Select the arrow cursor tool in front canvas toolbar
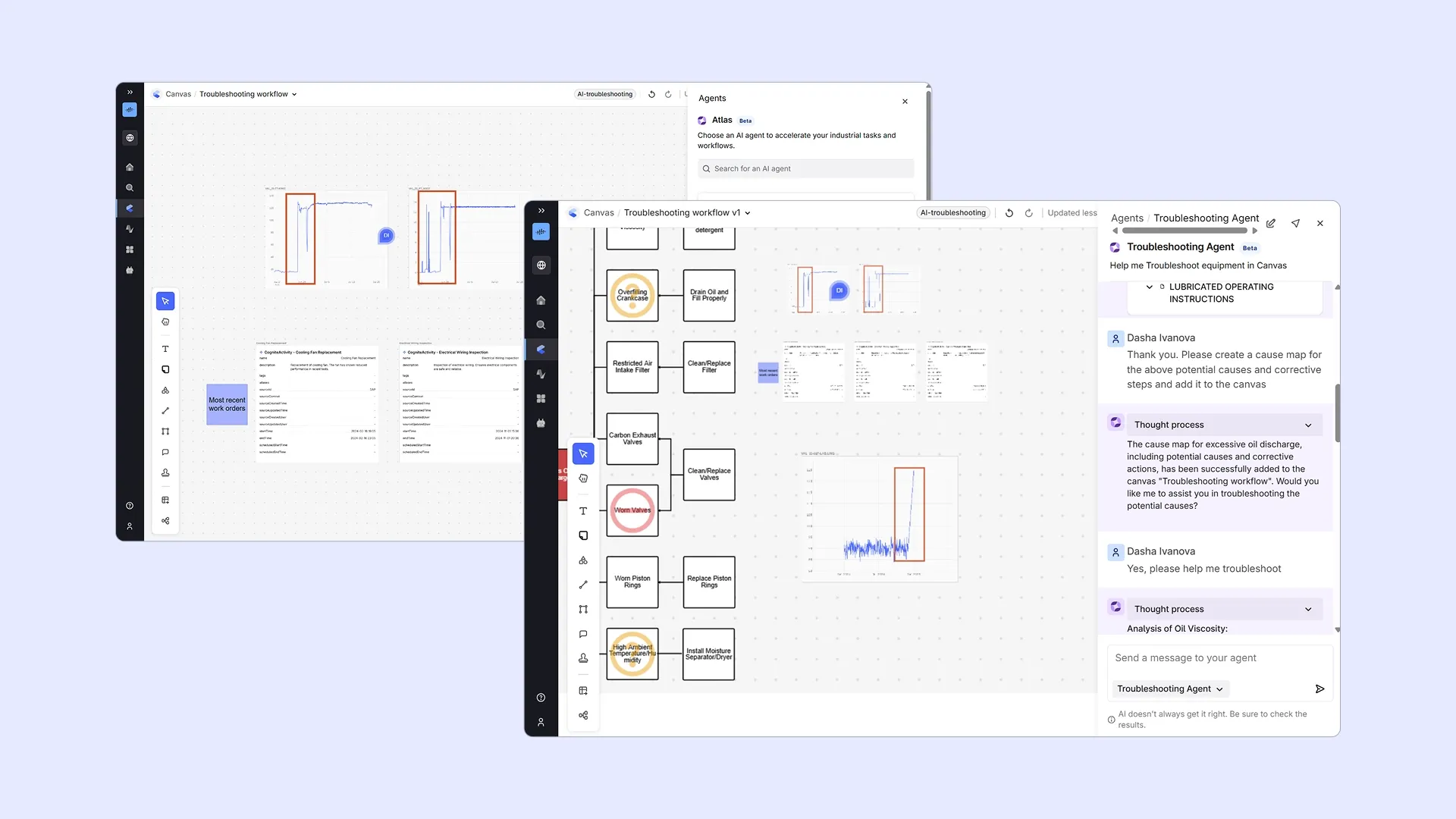 tap(583, 453)
